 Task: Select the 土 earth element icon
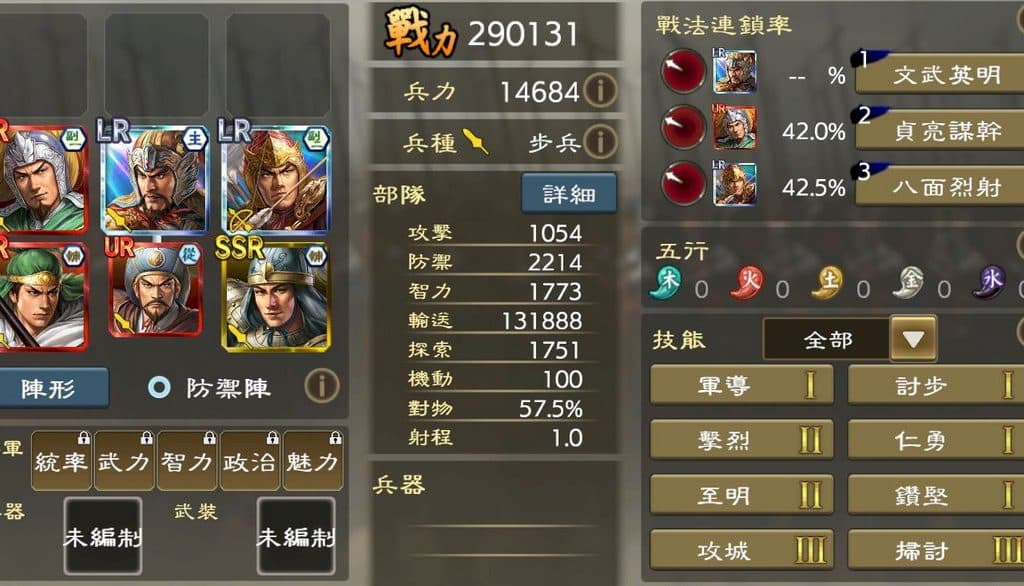tap(827, 282)
